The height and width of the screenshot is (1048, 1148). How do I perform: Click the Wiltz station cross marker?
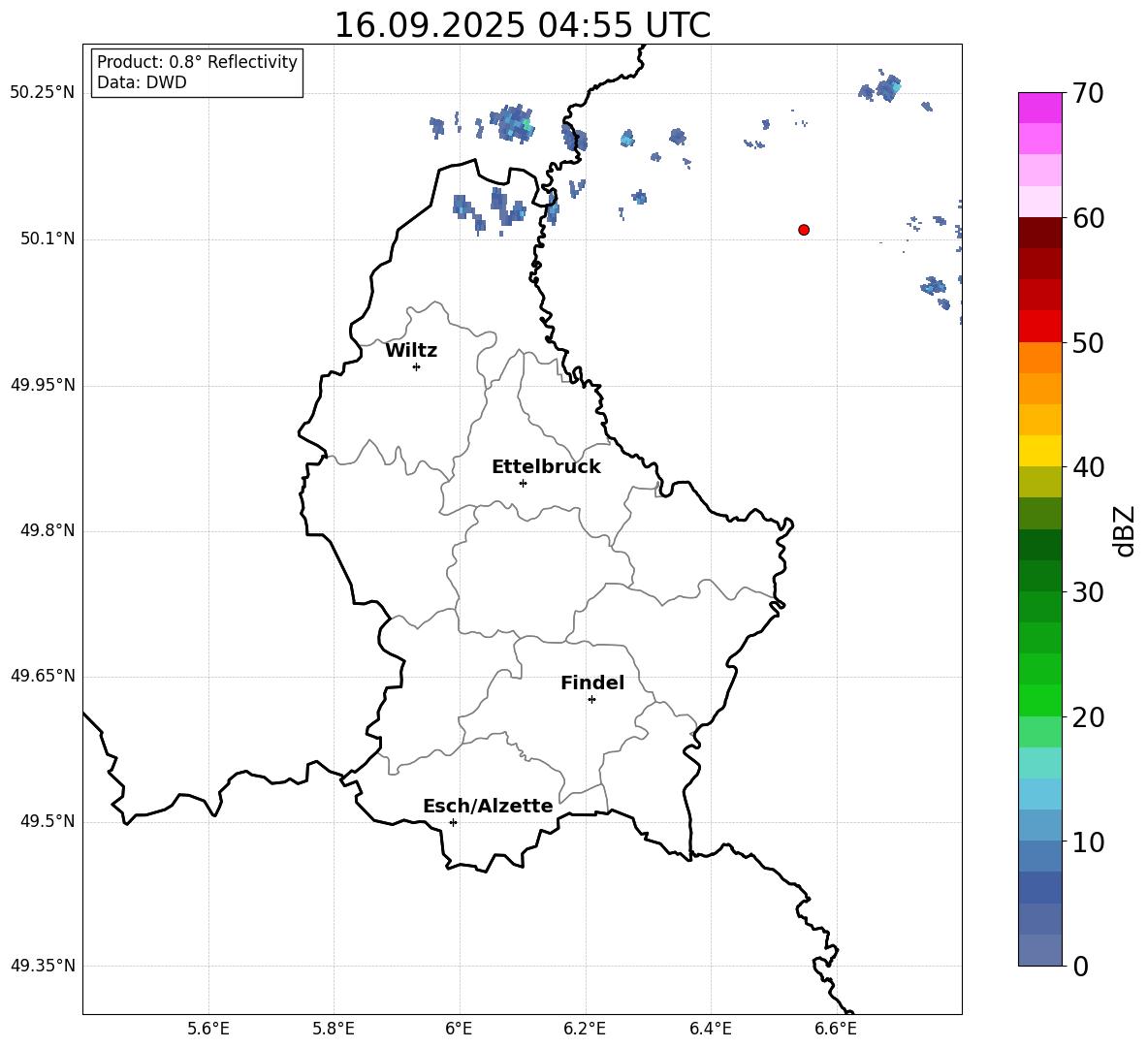[x=417, y=366]
